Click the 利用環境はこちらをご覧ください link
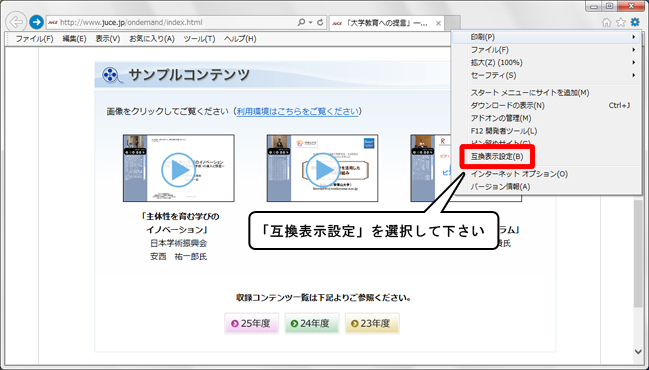 click(x=298, y=111)
